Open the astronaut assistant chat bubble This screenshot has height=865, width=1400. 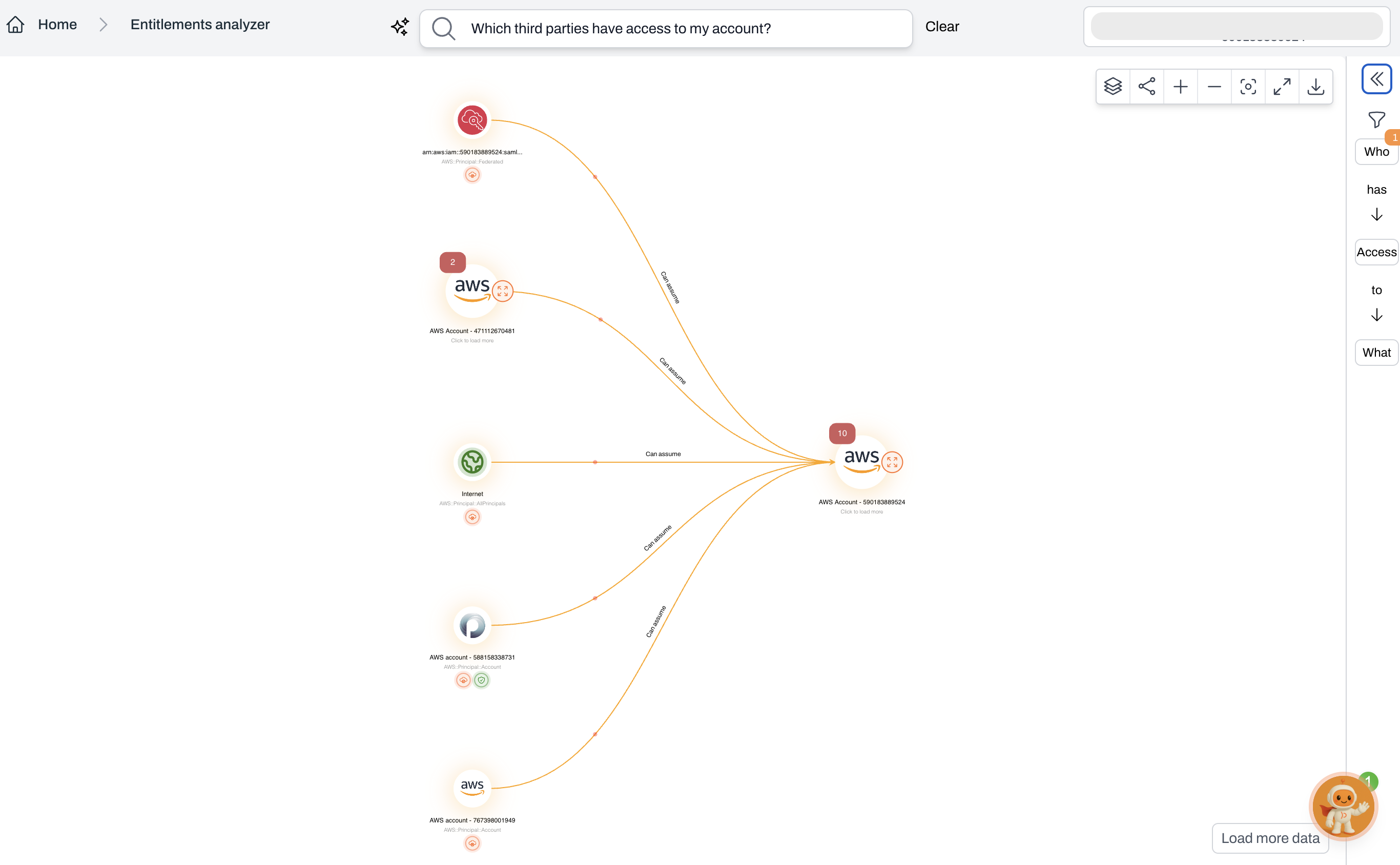(1343, 806)
